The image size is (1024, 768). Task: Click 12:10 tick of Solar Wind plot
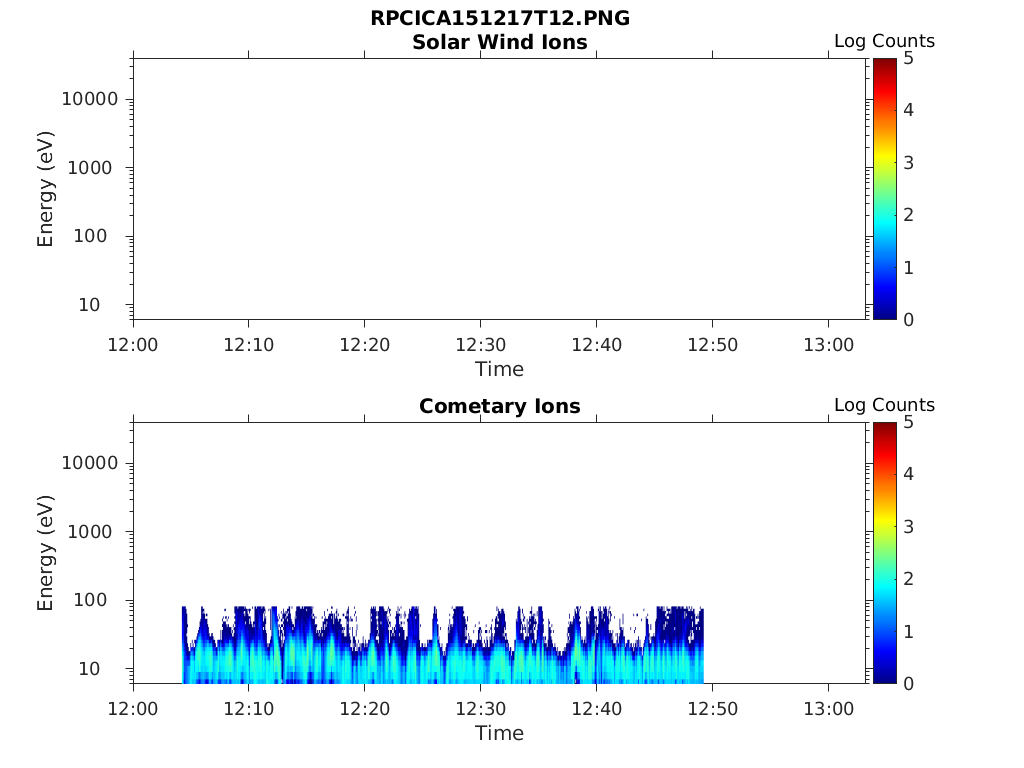pos(249,345)
